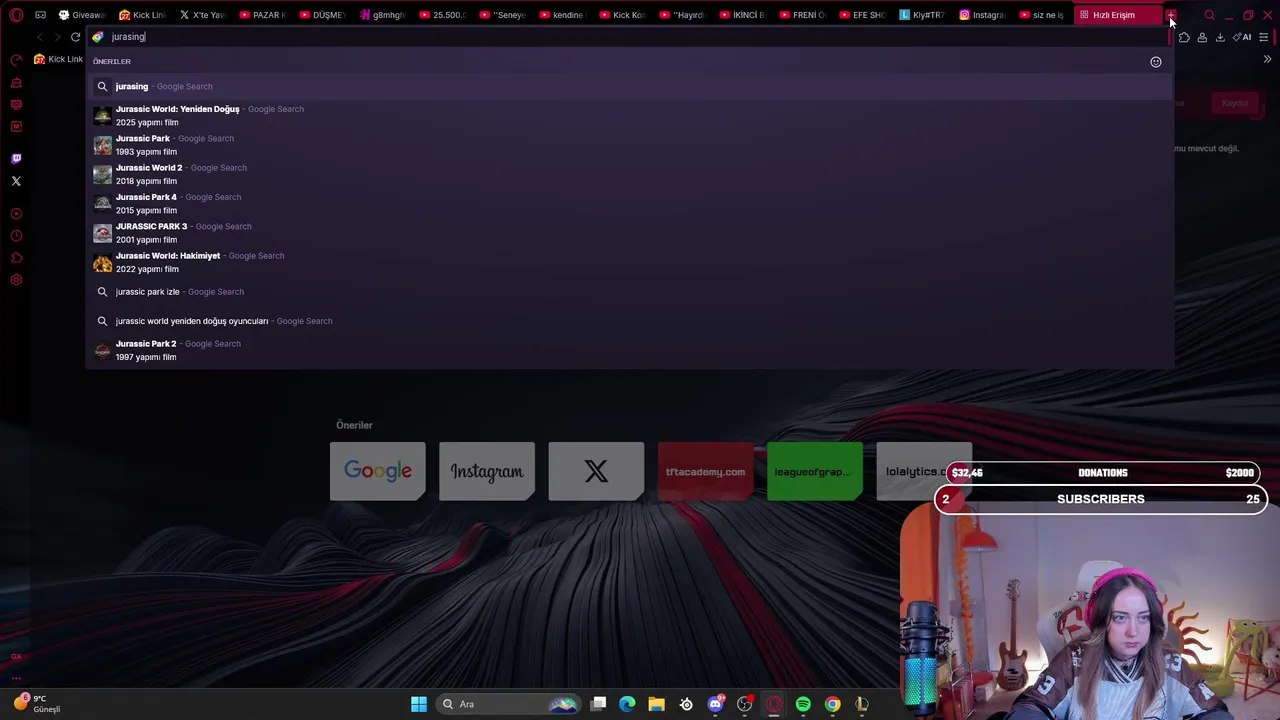
Task: Open Extensions icon in toolbar
Action: coord(1184,37)
